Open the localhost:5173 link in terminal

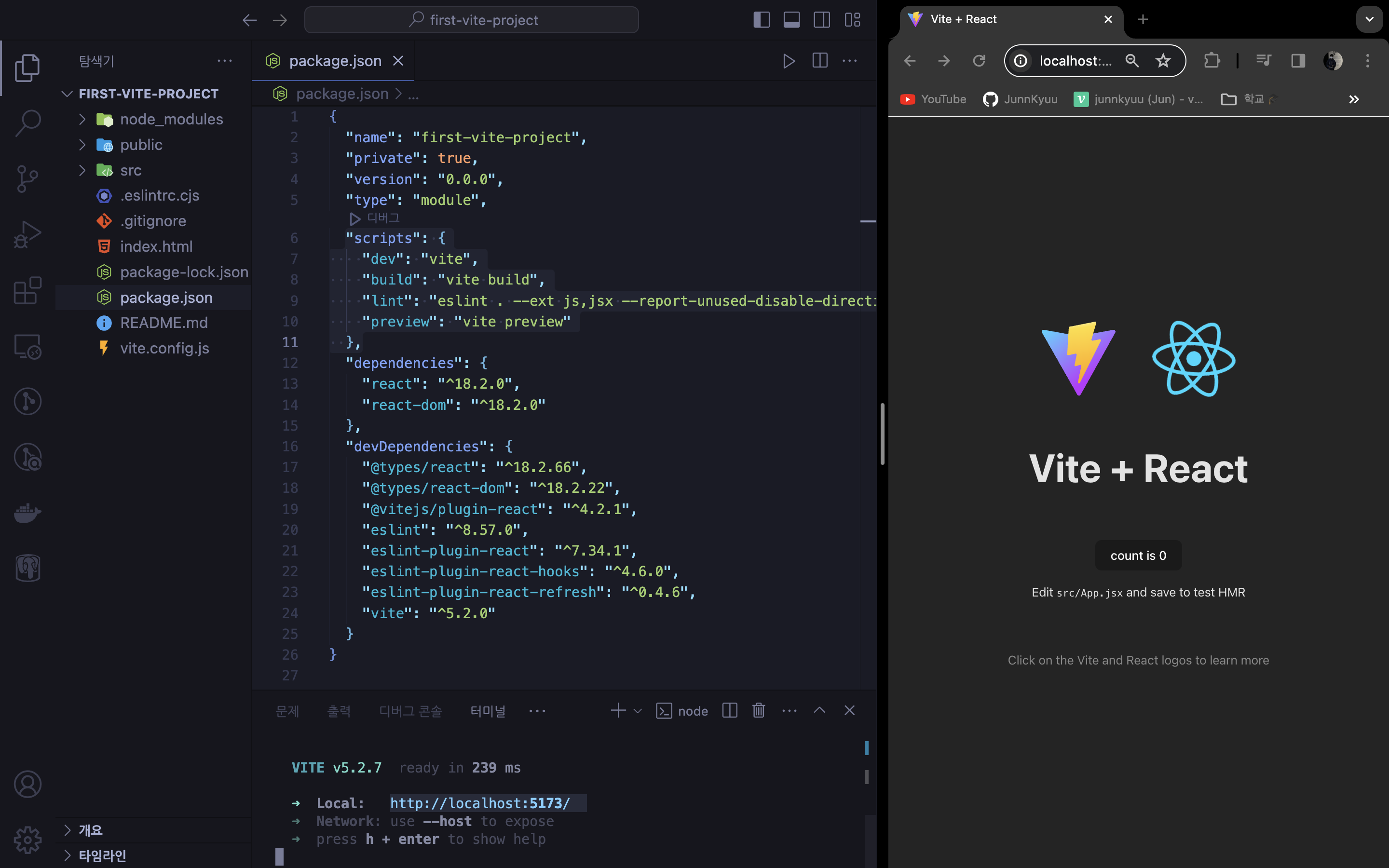pyautogui.click(x=480, y=803)
